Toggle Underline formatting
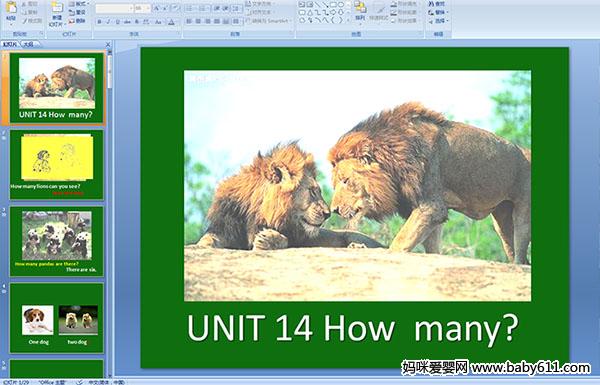Image resolution: width=600 pixels, height=385 pixels. tap(117, 22)
